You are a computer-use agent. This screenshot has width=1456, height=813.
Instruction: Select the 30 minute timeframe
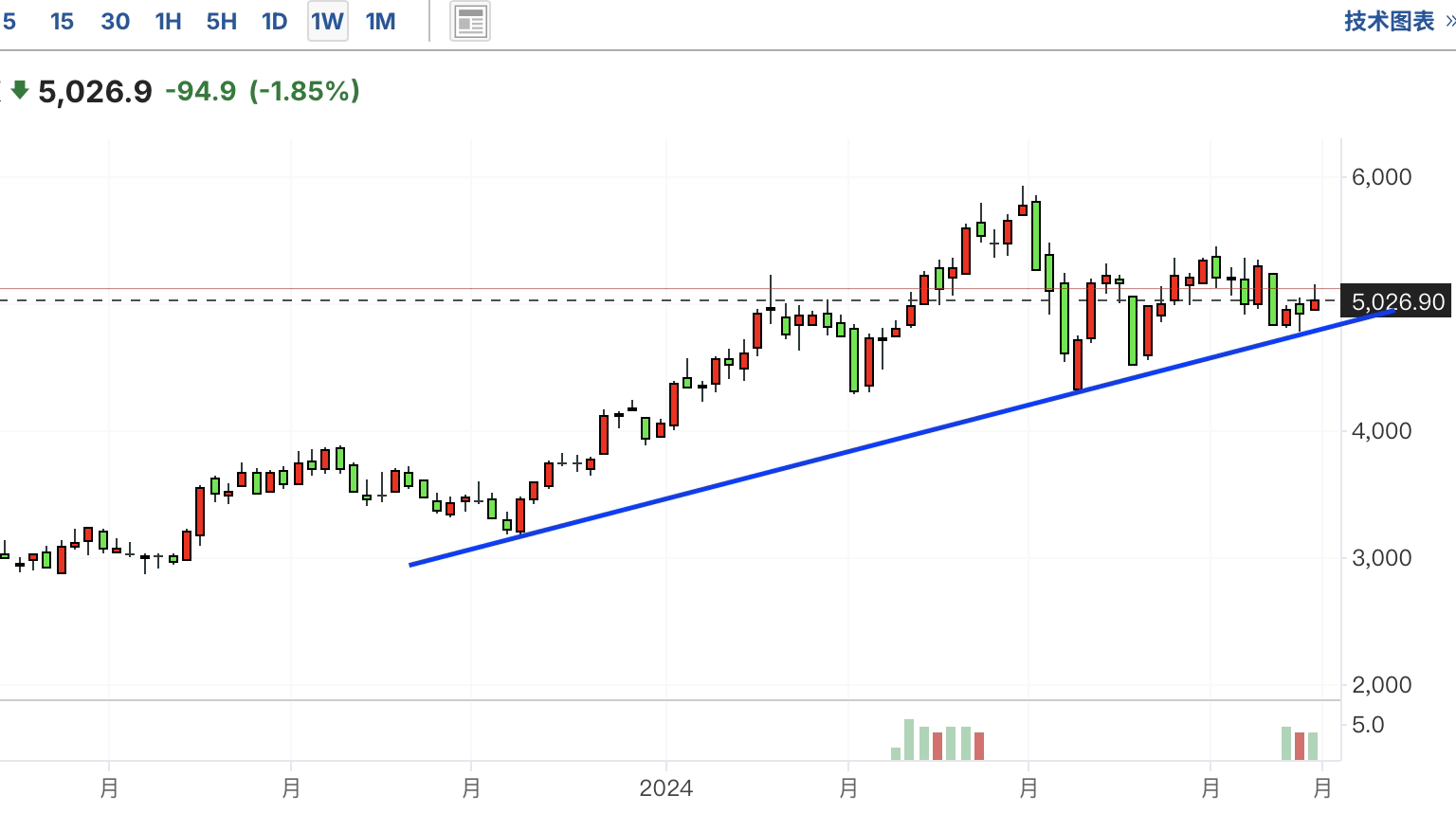tap(115, 21)
